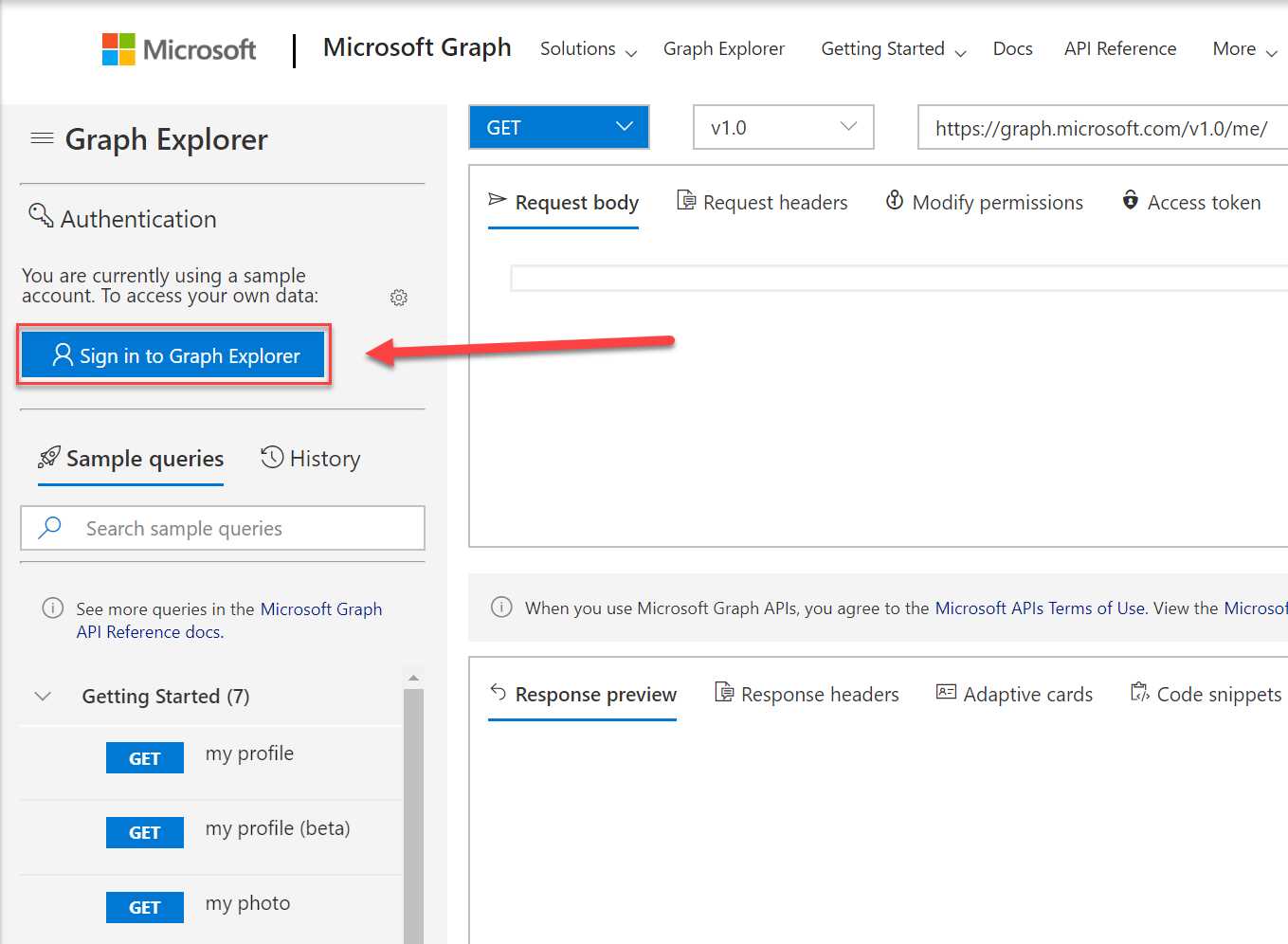The width and height of the screenshot is (1288, 944).
Task: Click the info icon in Terms of Use banner
Action: [x=502, y=607]
